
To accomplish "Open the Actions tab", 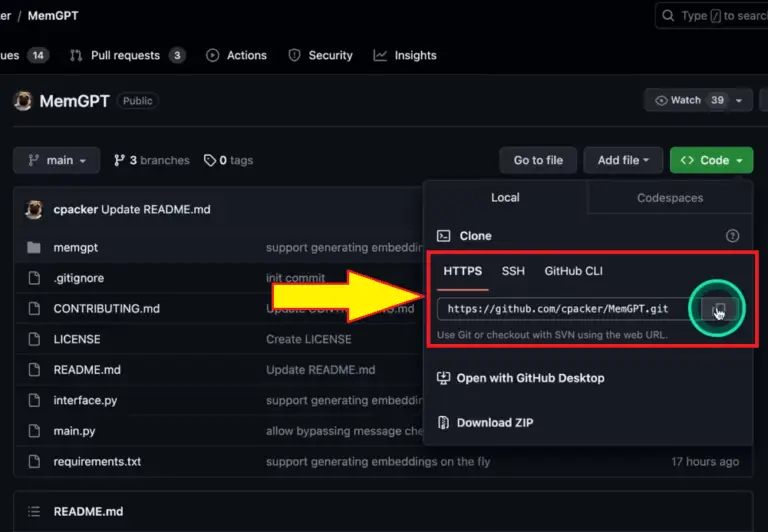I will tap(236, 55).
